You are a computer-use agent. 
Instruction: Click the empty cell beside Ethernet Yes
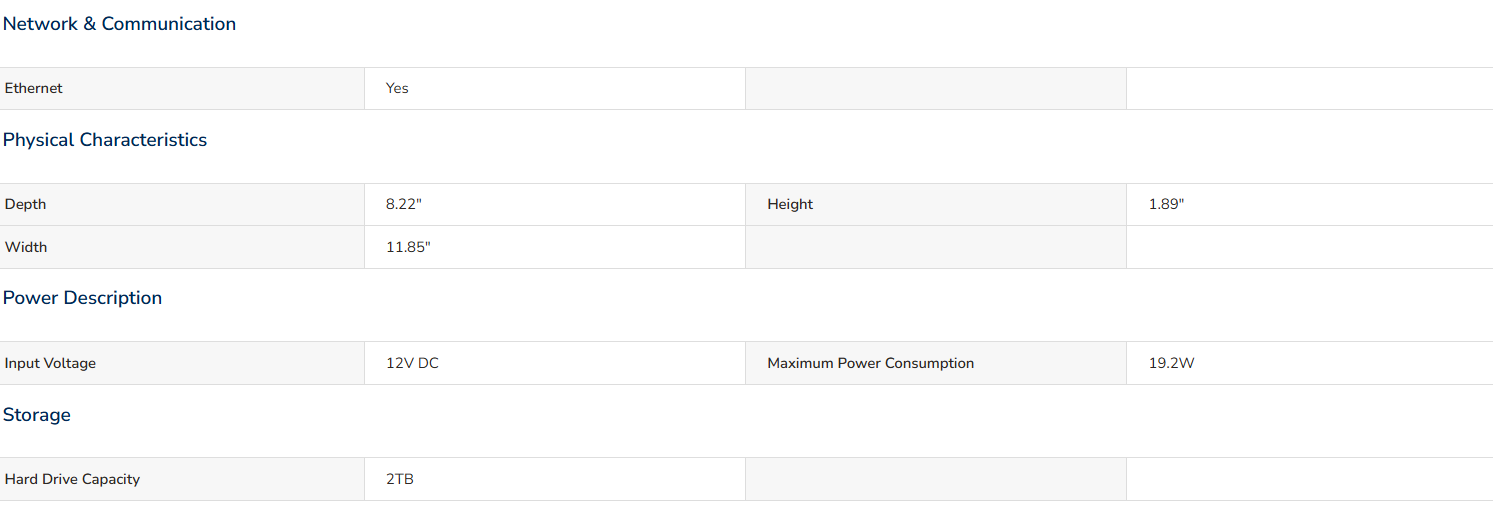[936, 88]
